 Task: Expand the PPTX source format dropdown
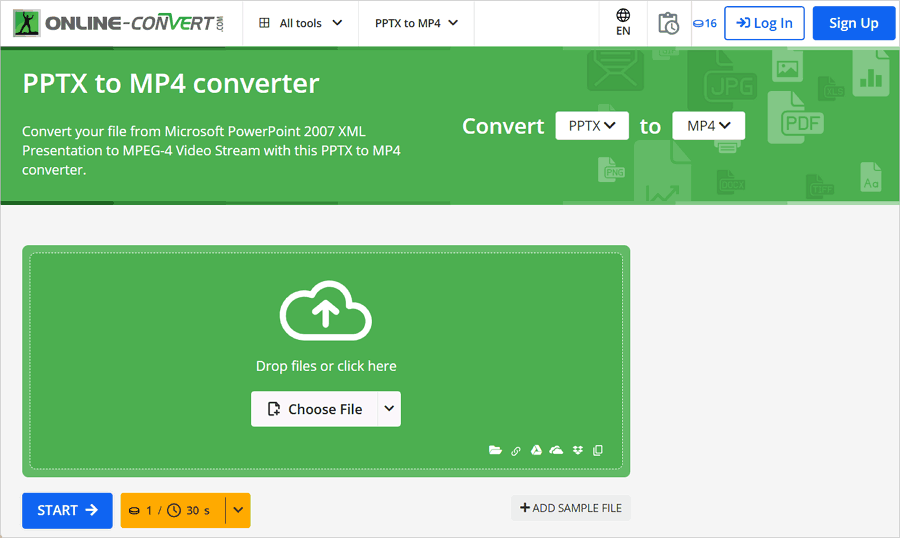click(x=591, y=126)
